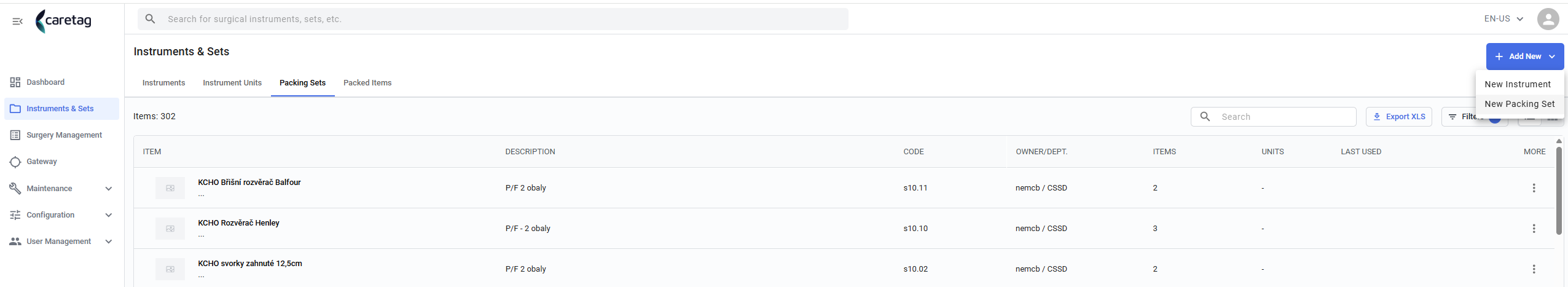The height and width of the screenshot is (287, 1568).
Task: Open the EN-US language dropdown
Action: [1503, 19]
